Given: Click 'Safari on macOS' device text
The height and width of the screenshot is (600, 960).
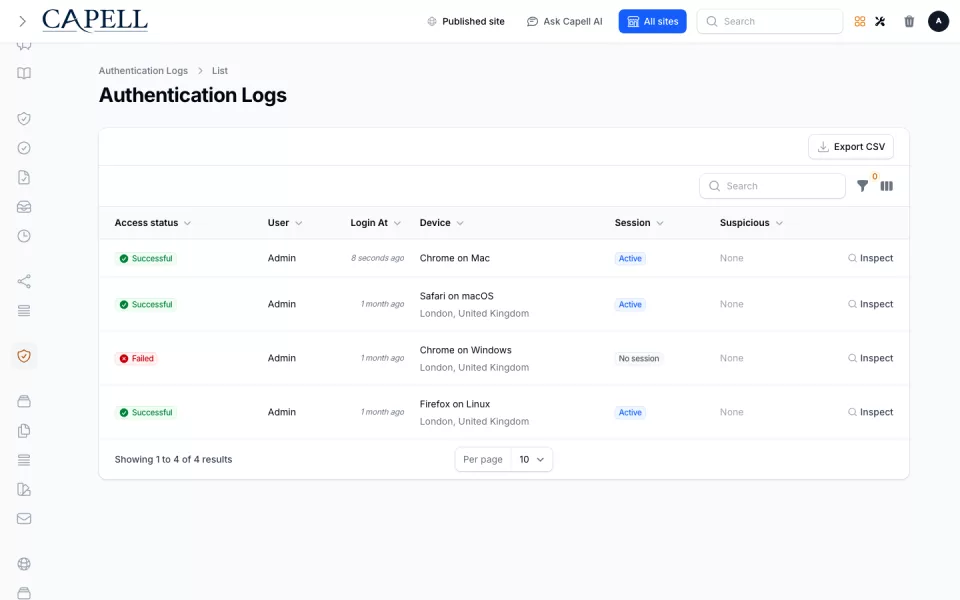Looking at the screenshot, I should tap(456, 296).
